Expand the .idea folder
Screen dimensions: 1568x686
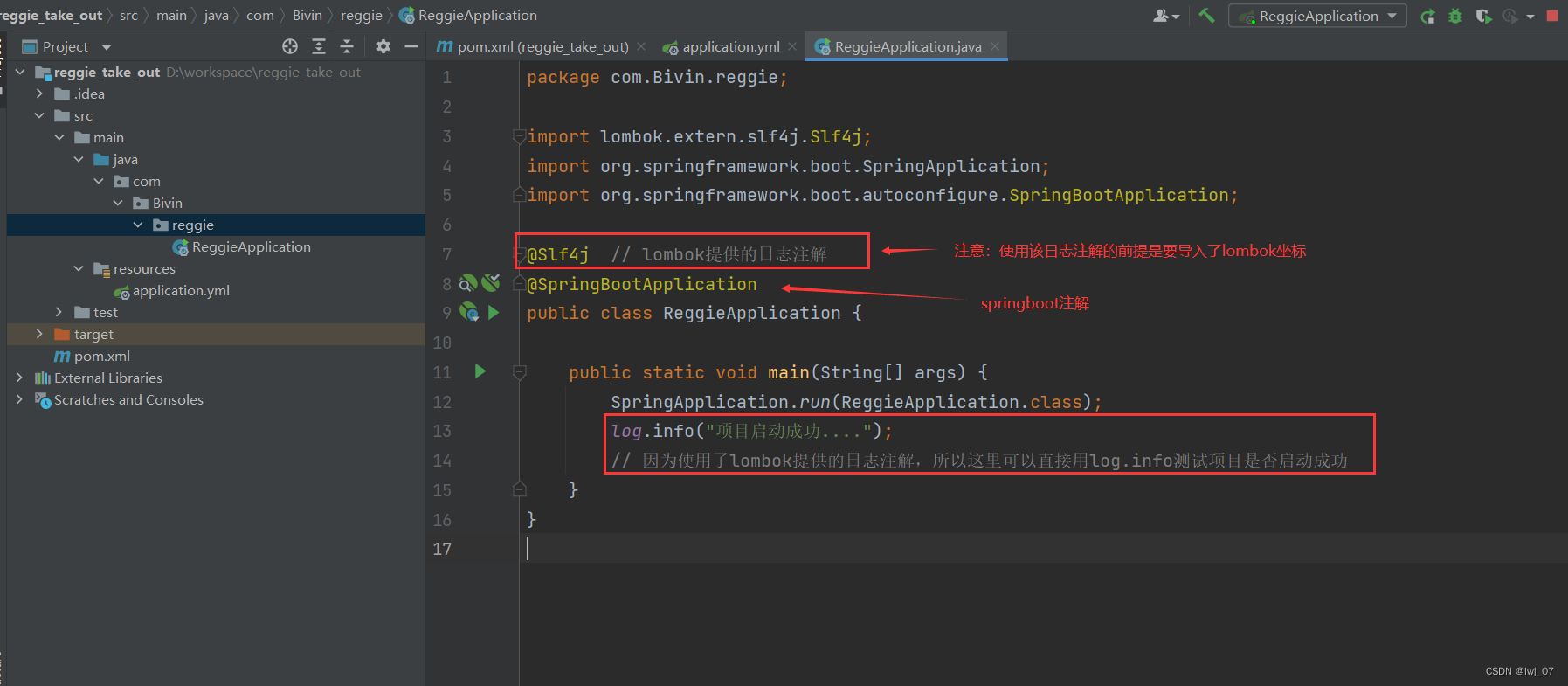(x=39, y=93)
